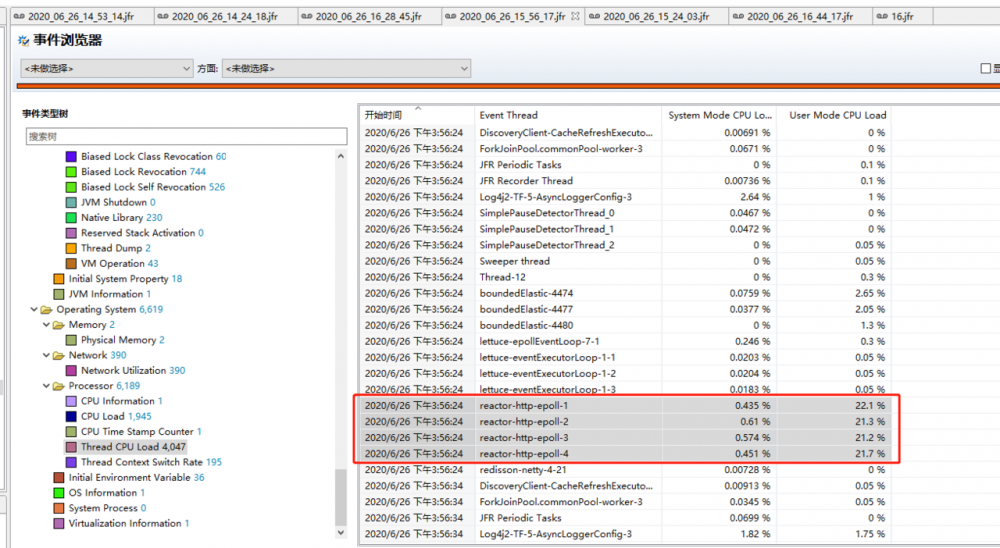Viewport: 1000px width, 548px height.
Task: Sort by User Mode CPU Load header
Action: pyautogui.click(x=834, y=115)
